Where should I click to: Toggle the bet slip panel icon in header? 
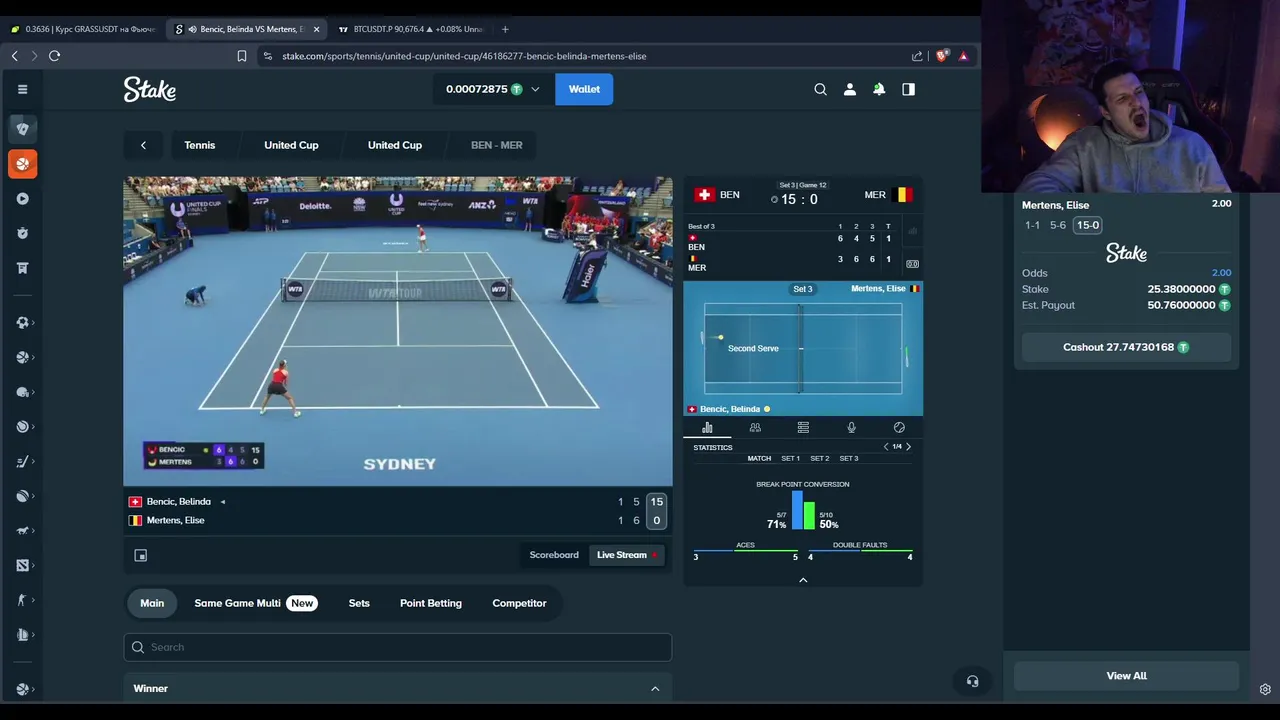coord(908,89)
